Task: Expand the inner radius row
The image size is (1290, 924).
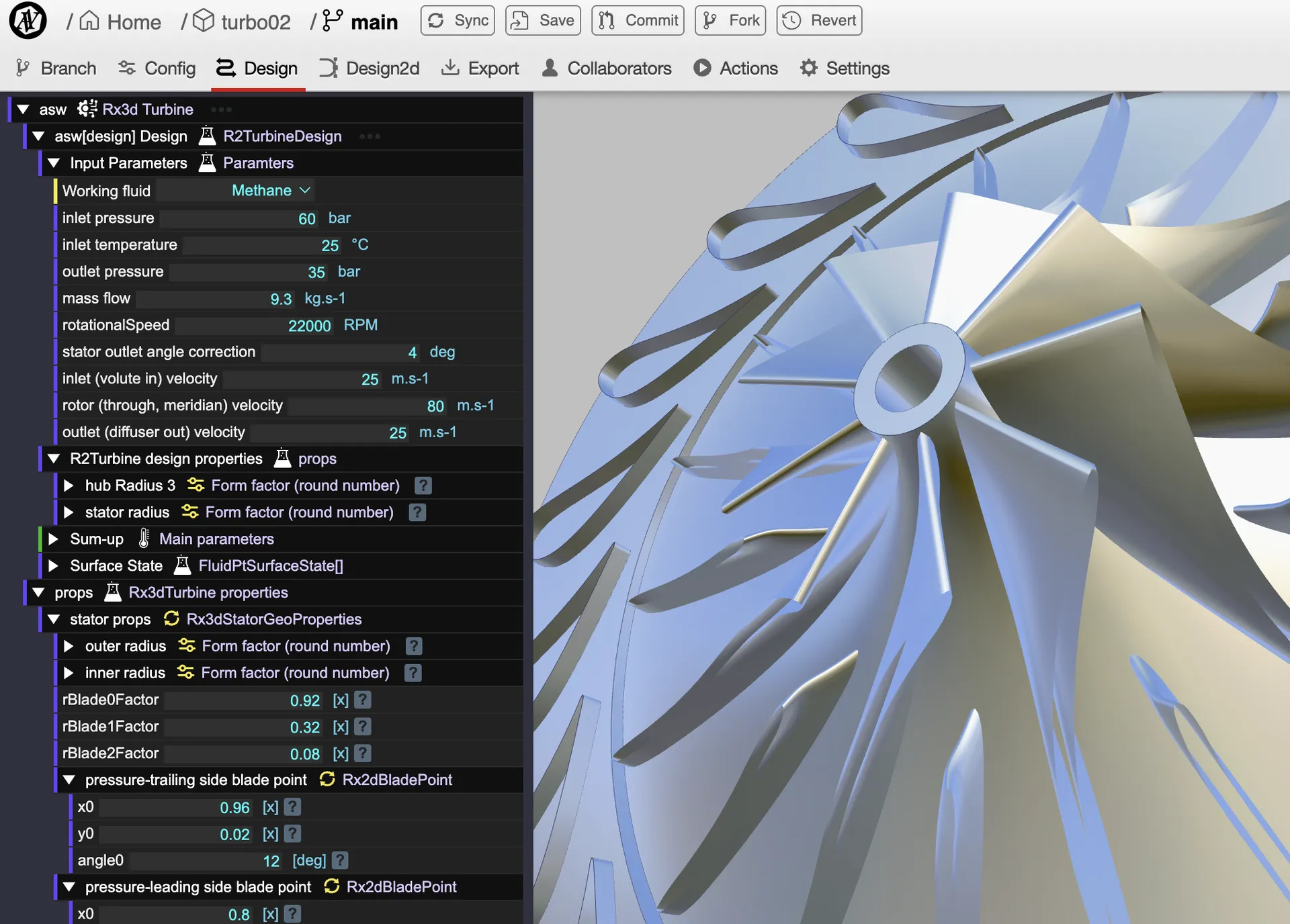Action: 69,673
